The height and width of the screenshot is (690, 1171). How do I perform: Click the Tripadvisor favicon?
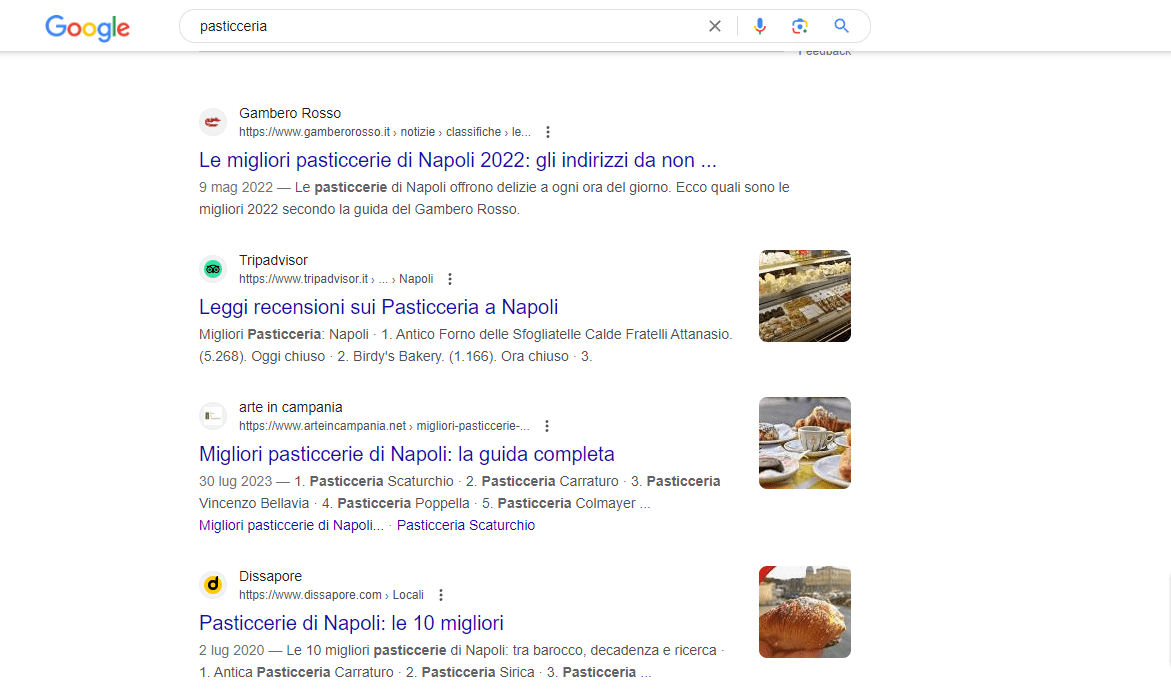[213, 269]
